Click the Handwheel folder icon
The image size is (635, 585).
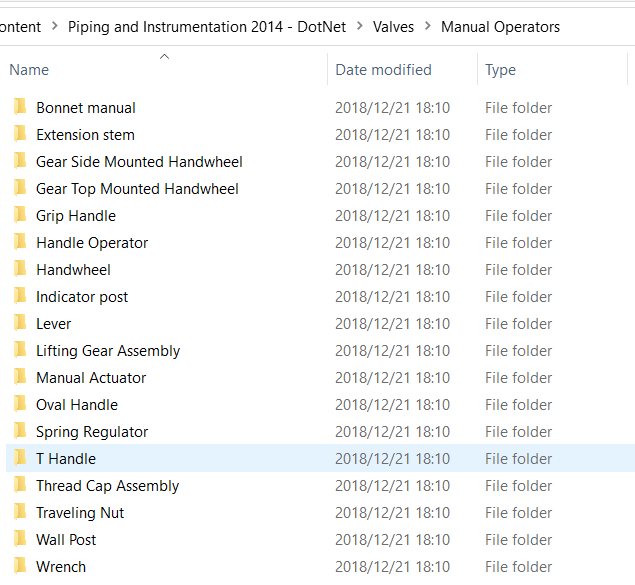point(20,269)
